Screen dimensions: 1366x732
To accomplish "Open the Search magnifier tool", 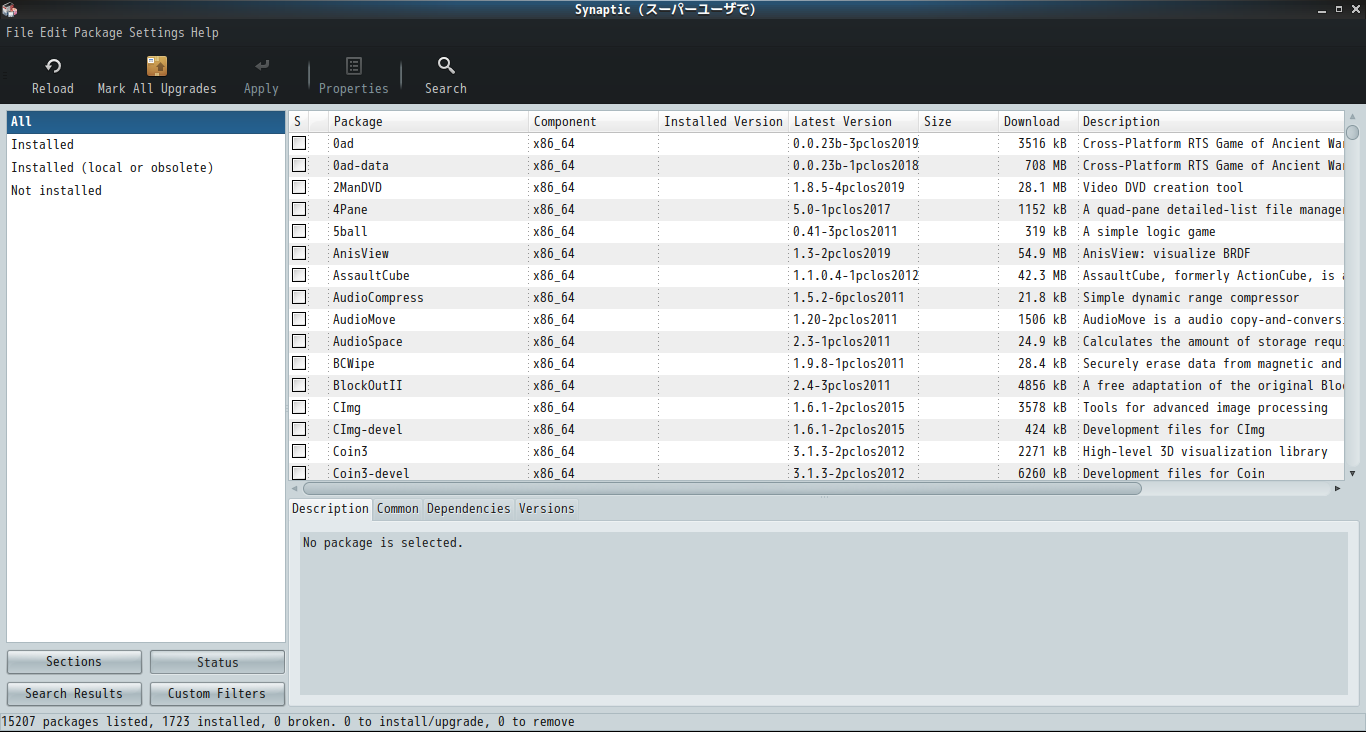I will point(446,66).
